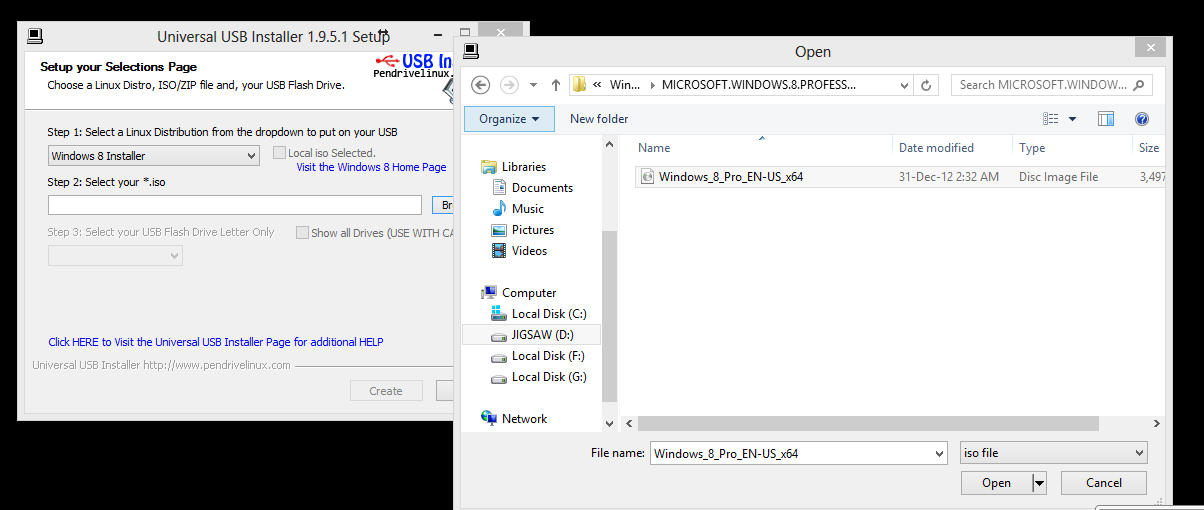
Task: Select Windows_8_Pro_EN-US_x64 file
Action: 900,177
